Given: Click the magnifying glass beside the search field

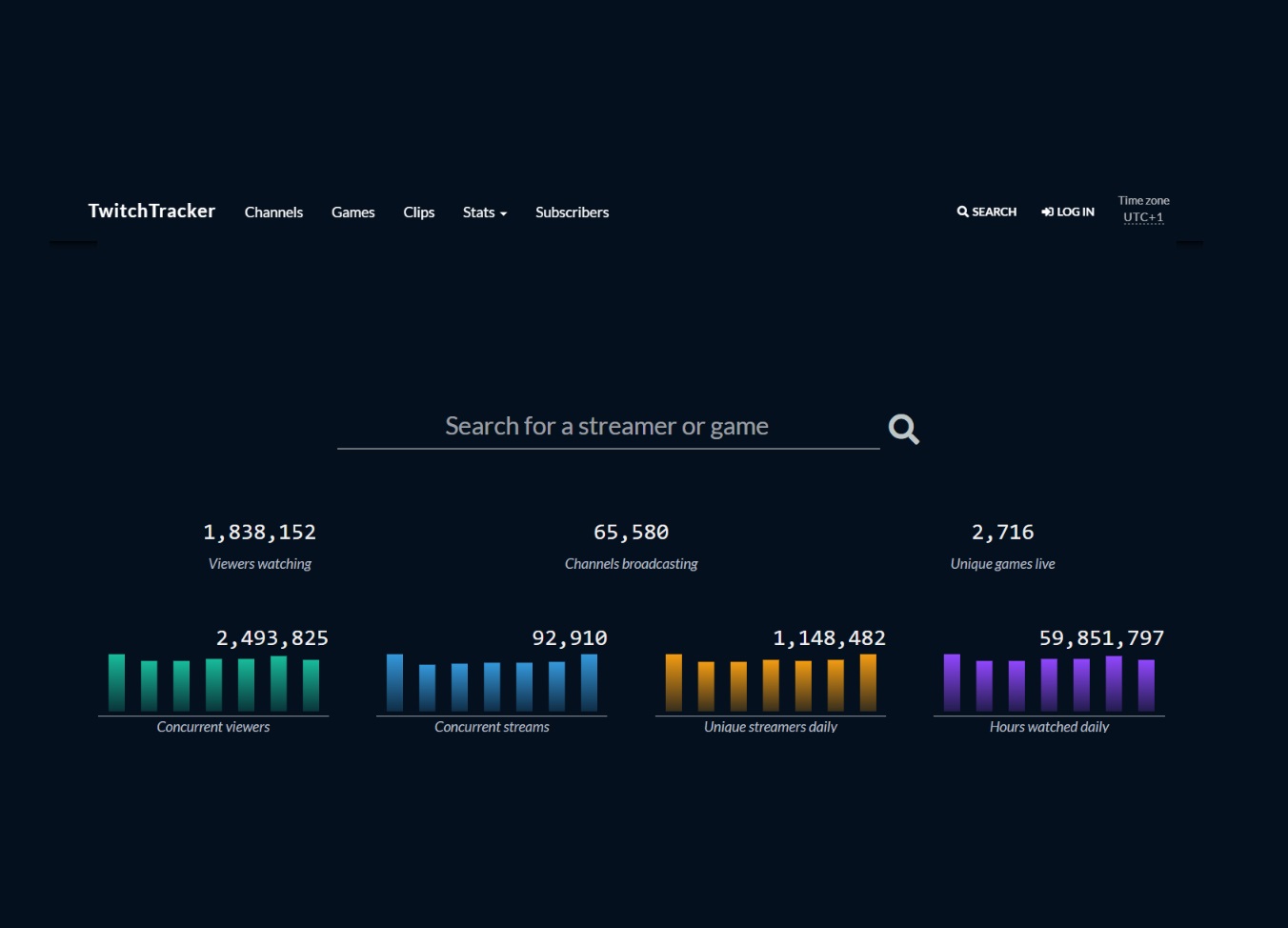Looking at the screenshot, I should pos(903,429).
